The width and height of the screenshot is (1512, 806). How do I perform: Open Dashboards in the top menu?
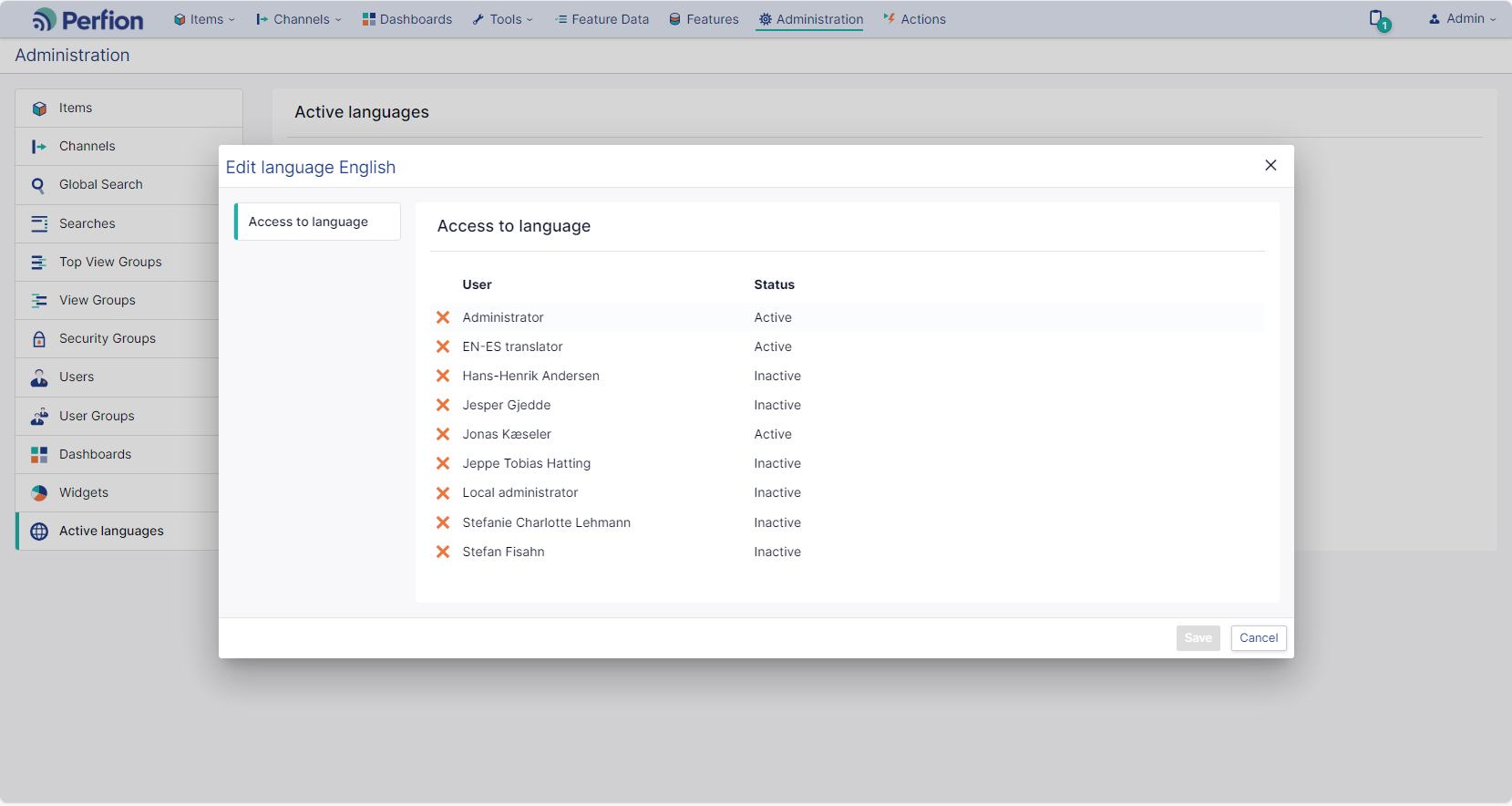click(407, 19)
